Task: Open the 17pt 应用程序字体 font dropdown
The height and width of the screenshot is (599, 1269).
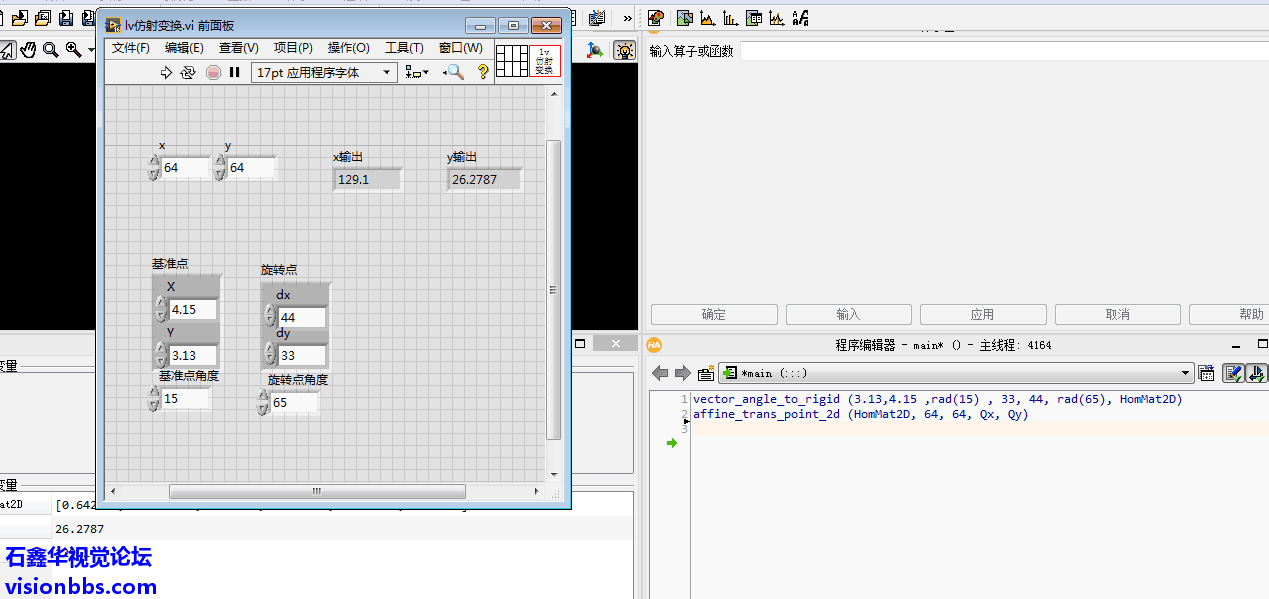Action: tap(324, 72)
